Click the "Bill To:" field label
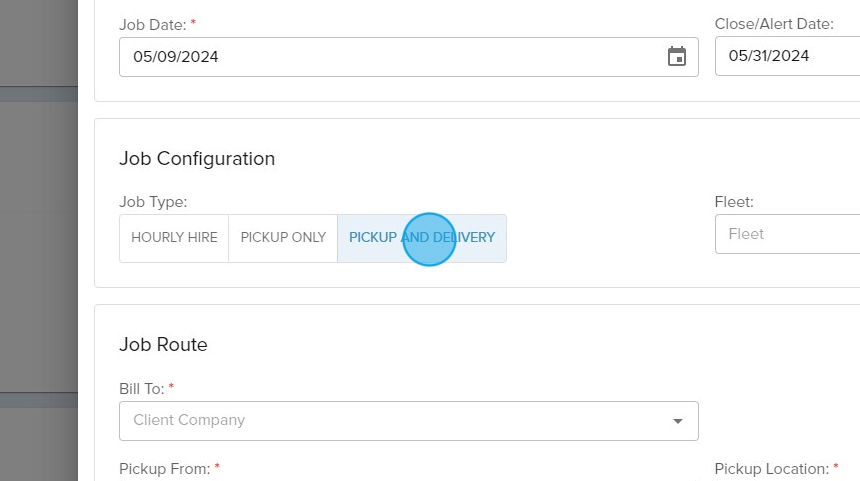Image resolution: width=860 pixels, height=481 pixels. pos(143,387)
